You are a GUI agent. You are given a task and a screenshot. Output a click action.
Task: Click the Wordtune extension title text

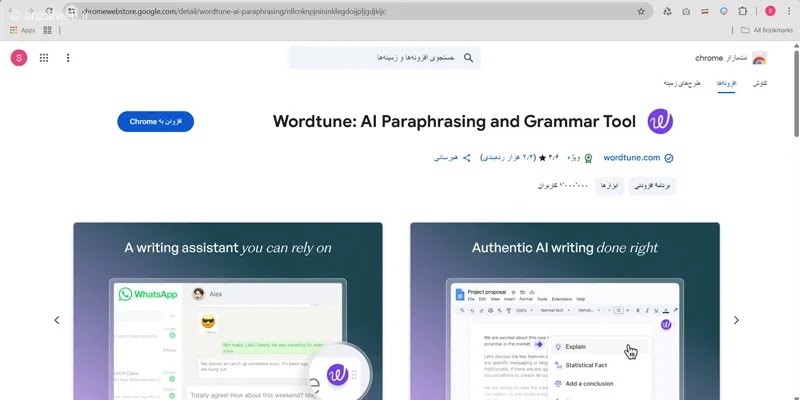pyautogui.click(x=454, y=121)
